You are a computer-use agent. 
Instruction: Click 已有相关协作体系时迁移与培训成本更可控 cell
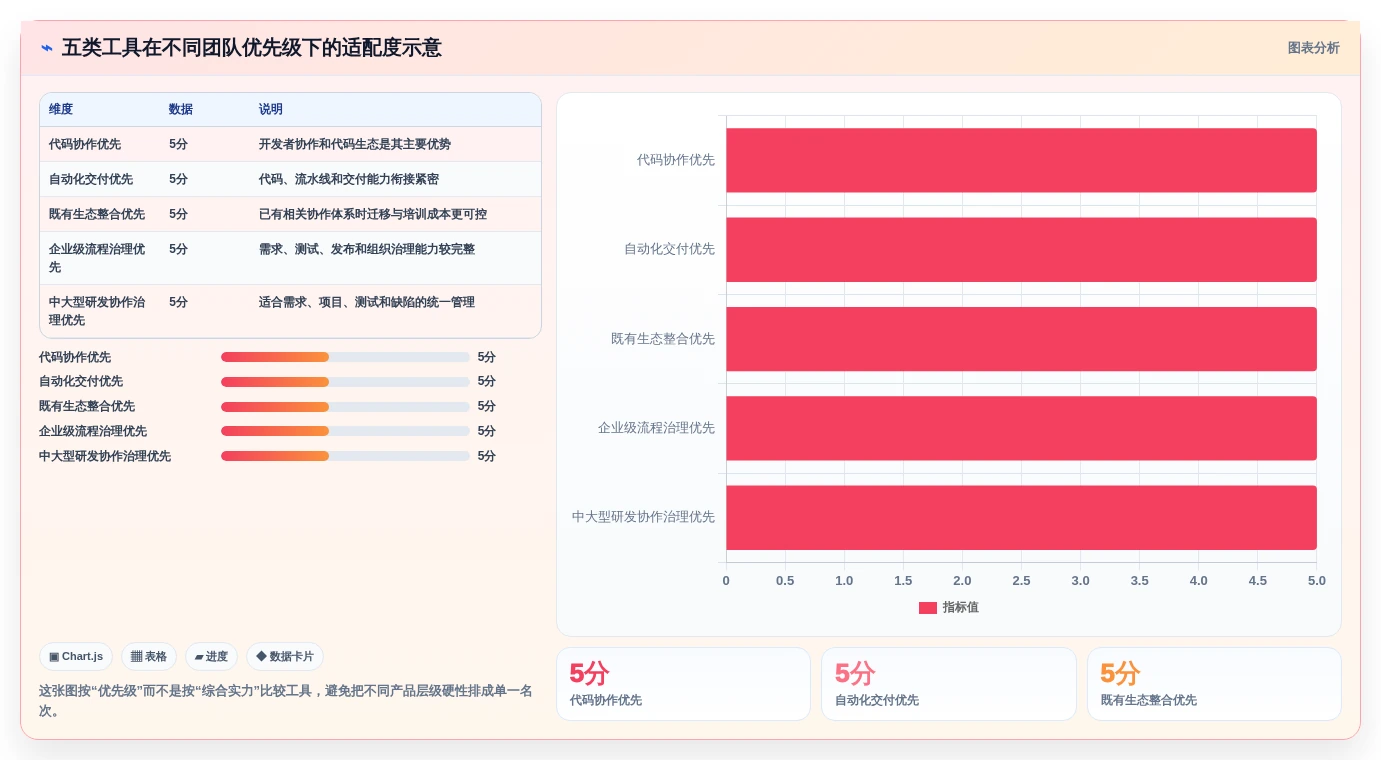pyautogui.click(x=373, y=214)
